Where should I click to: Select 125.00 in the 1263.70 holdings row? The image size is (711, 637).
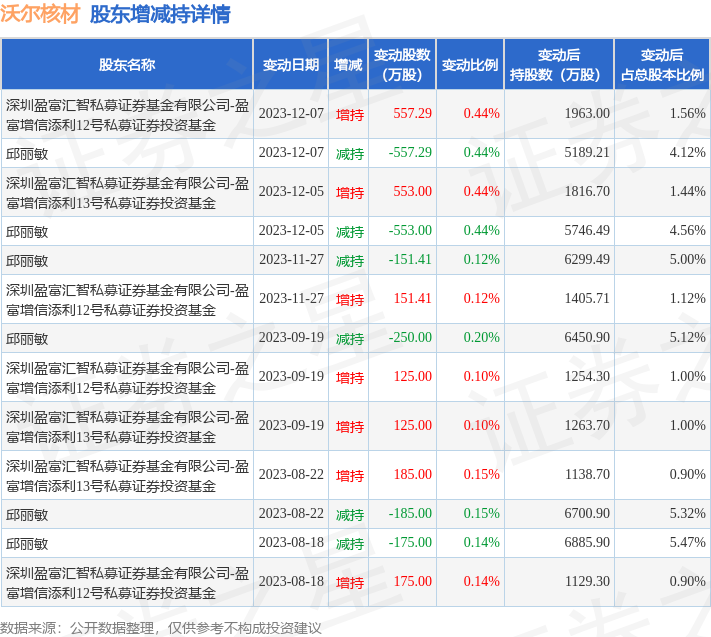point(412,425)
